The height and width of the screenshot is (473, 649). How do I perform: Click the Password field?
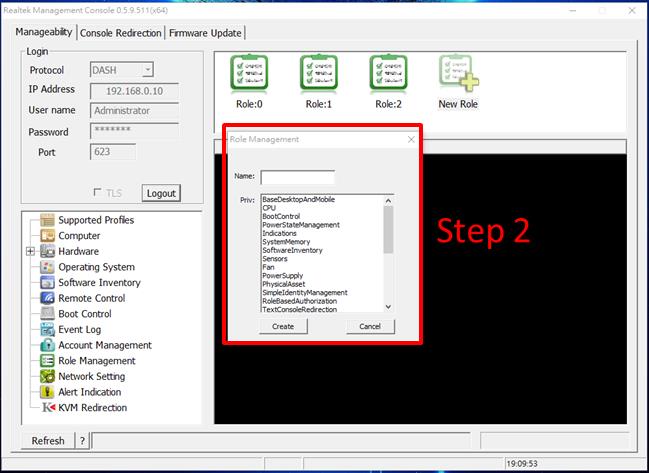coord(135,131)
